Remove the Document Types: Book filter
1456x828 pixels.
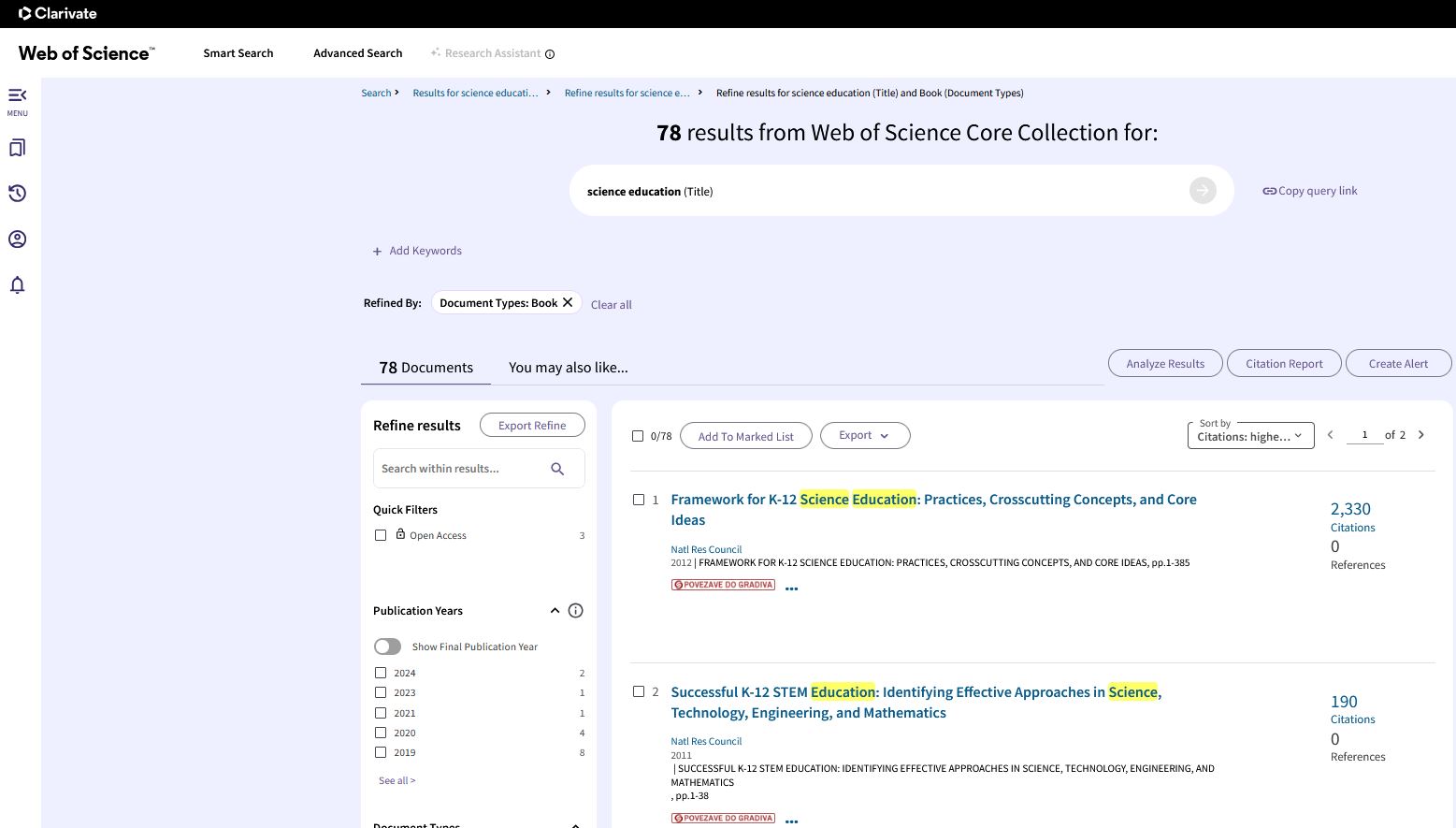click(x=568, y=302)
